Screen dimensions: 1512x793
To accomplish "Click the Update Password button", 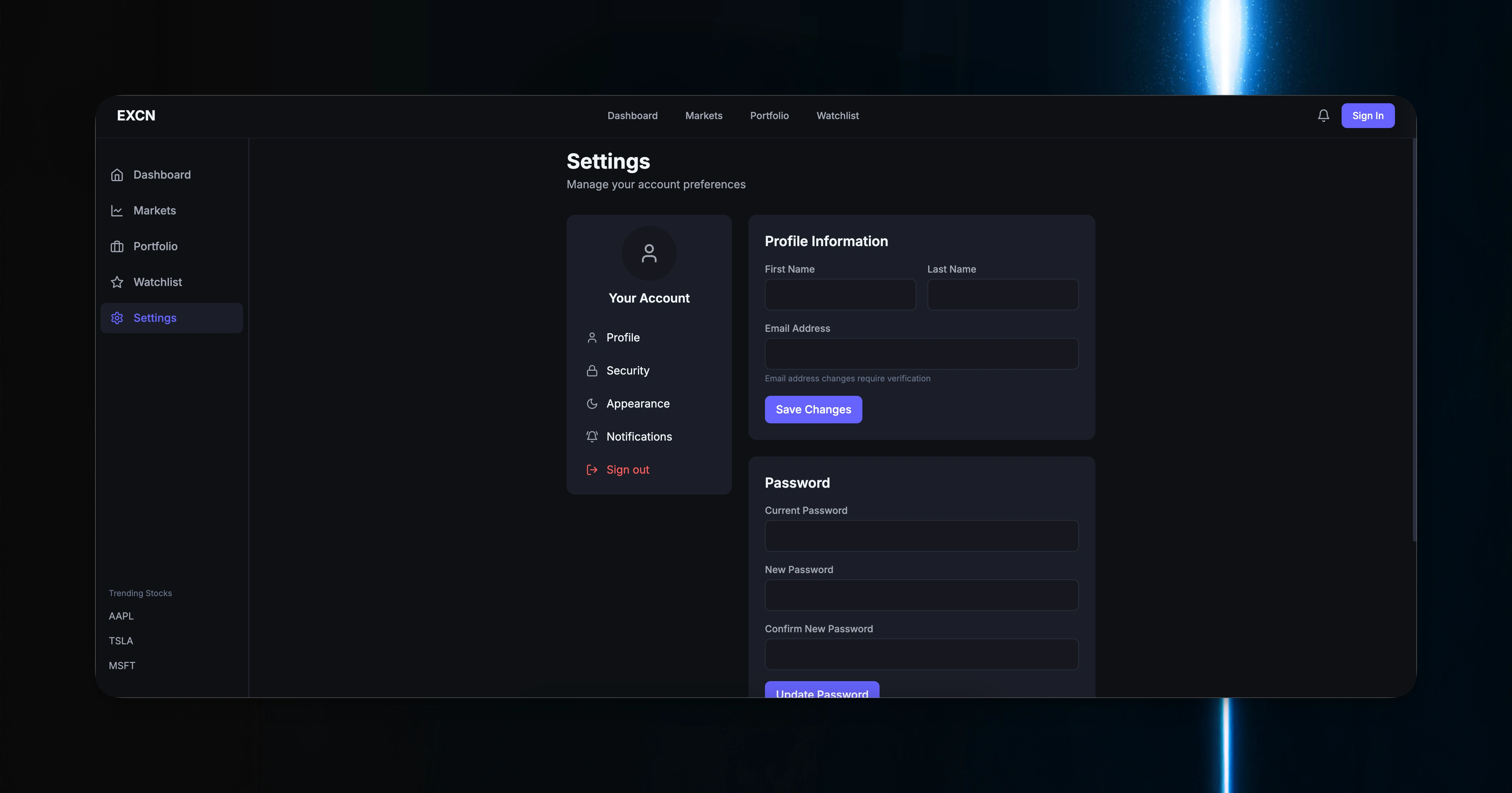I will [x=822, y=690].
